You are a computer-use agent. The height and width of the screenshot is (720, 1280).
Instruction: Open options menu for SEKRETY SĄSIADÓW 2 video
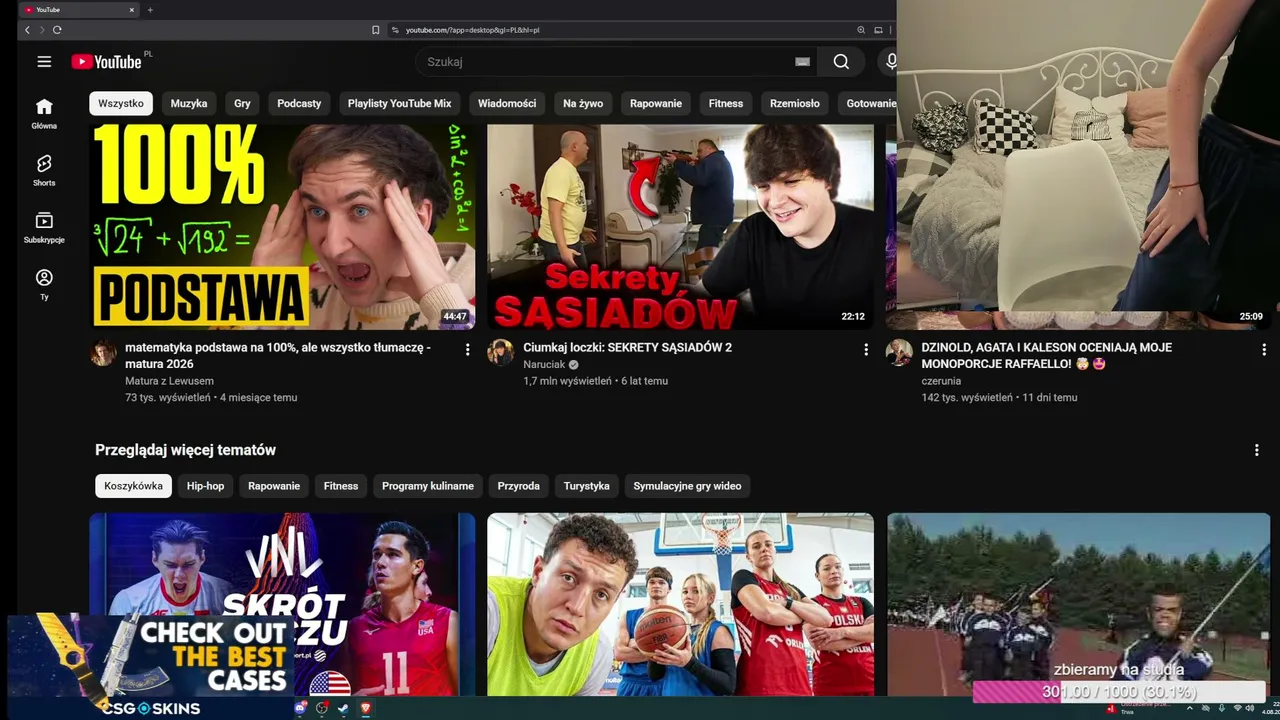[x=866, y=349]
